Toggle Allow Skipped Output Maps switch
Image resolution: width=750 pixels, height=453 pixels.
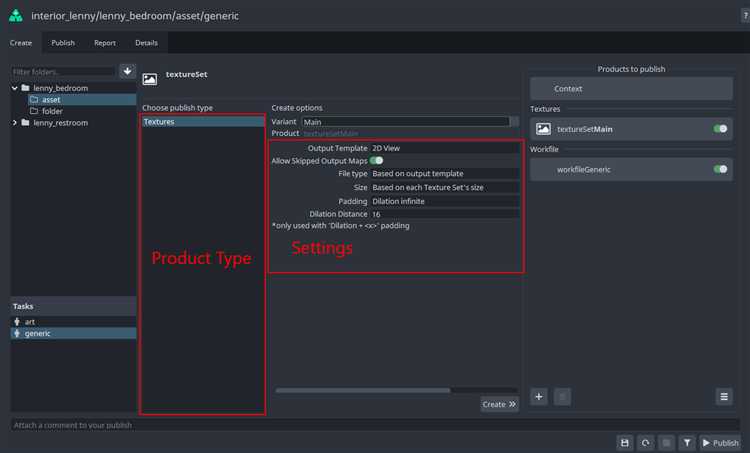point(376,161)
